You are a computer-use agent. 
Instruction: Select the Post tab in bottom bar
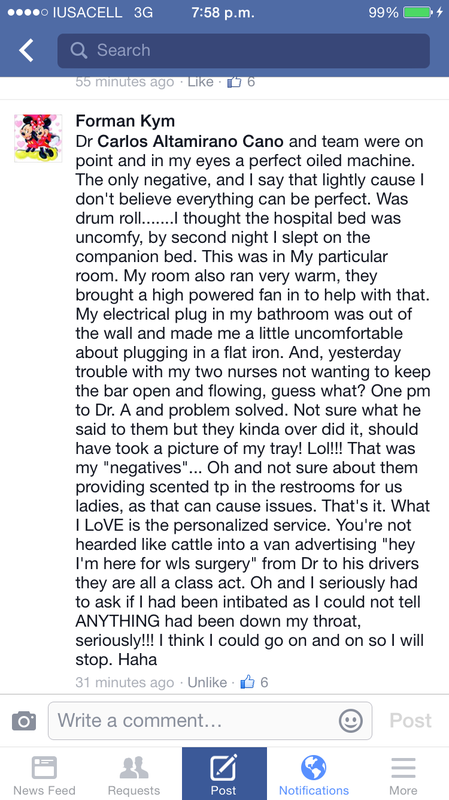point(224,773)
